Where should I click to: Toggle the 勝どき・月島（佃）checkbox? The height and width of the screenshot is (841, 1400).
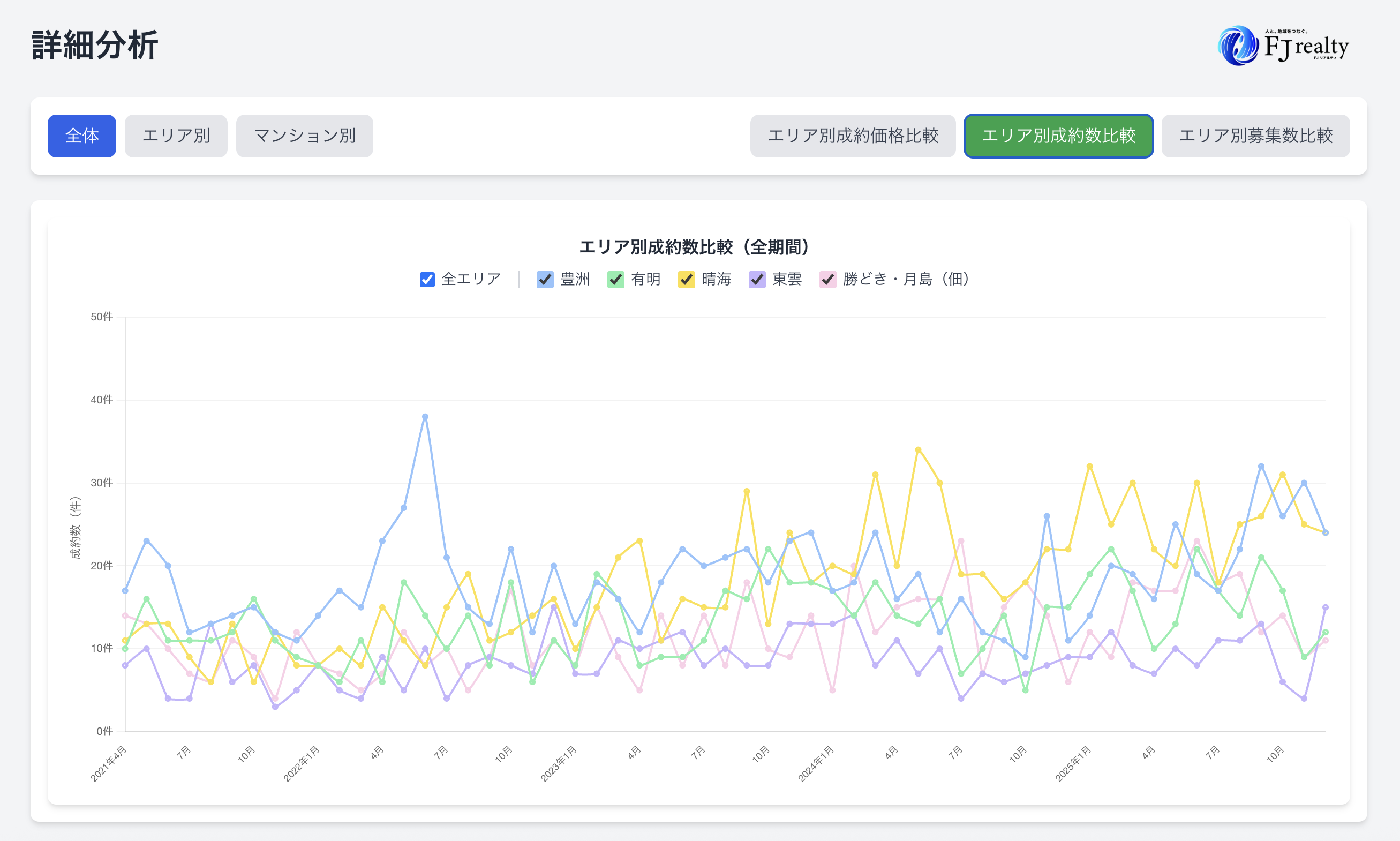click(x=828, y=280)
